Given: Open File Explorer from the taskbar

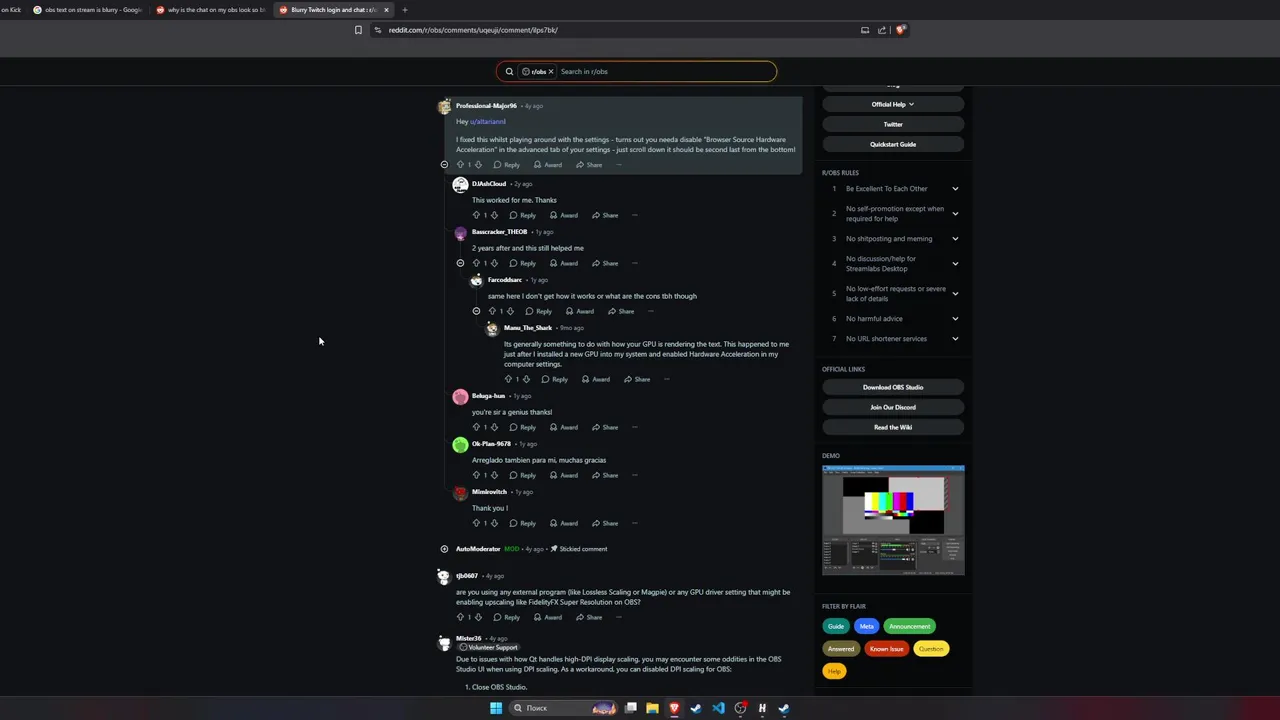Looking at the screenshot, I should click(x=652, y=708).
